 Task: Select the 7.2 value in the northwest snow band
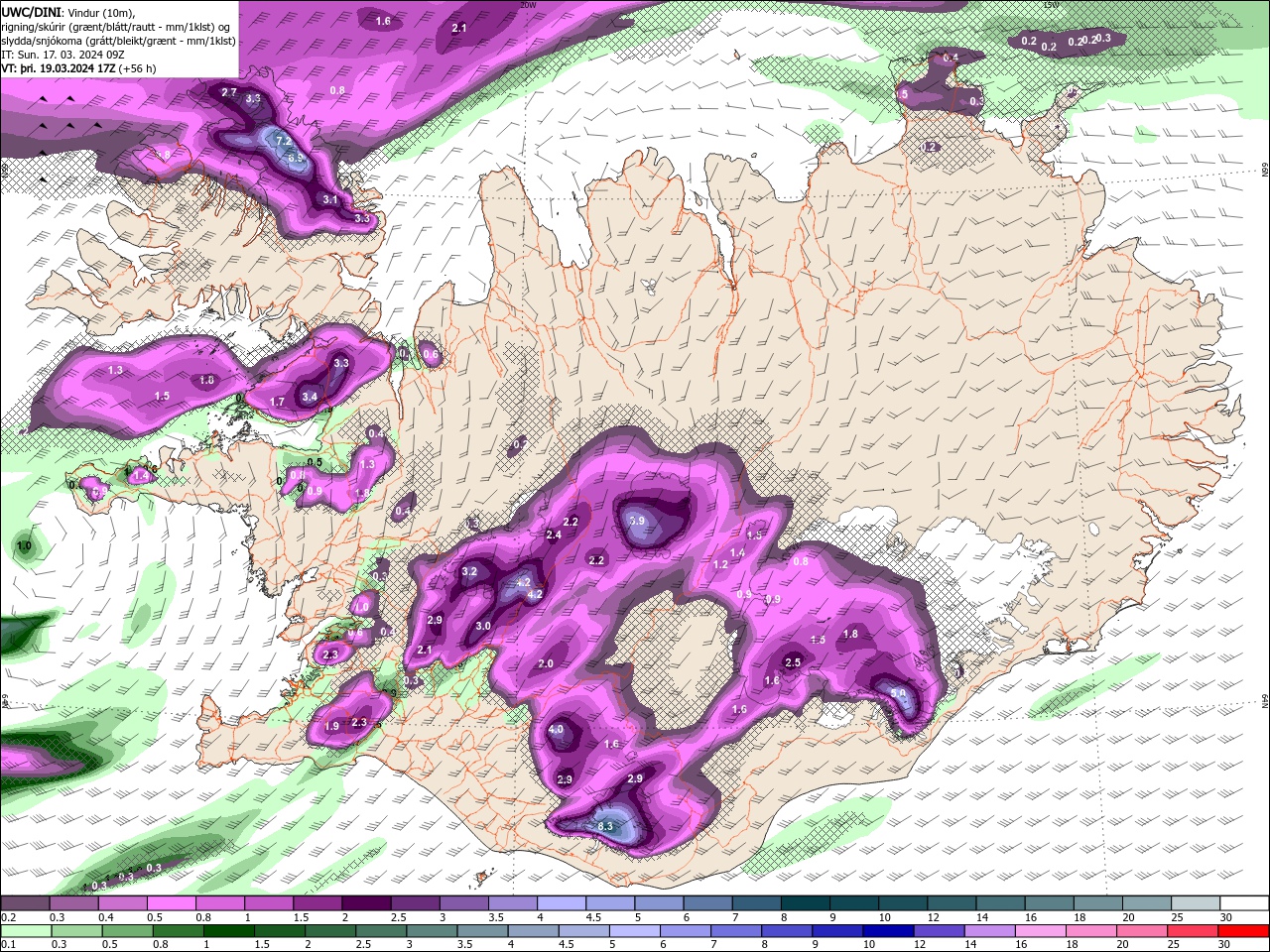point(284,141)
